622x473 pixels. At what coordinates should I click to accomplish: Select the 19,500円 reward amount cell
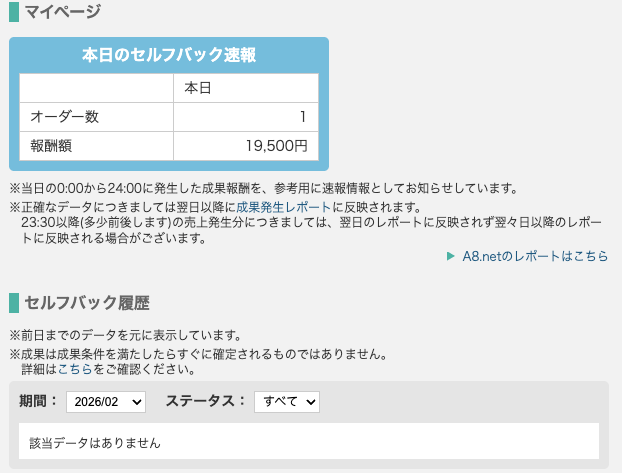click(245, 146)
